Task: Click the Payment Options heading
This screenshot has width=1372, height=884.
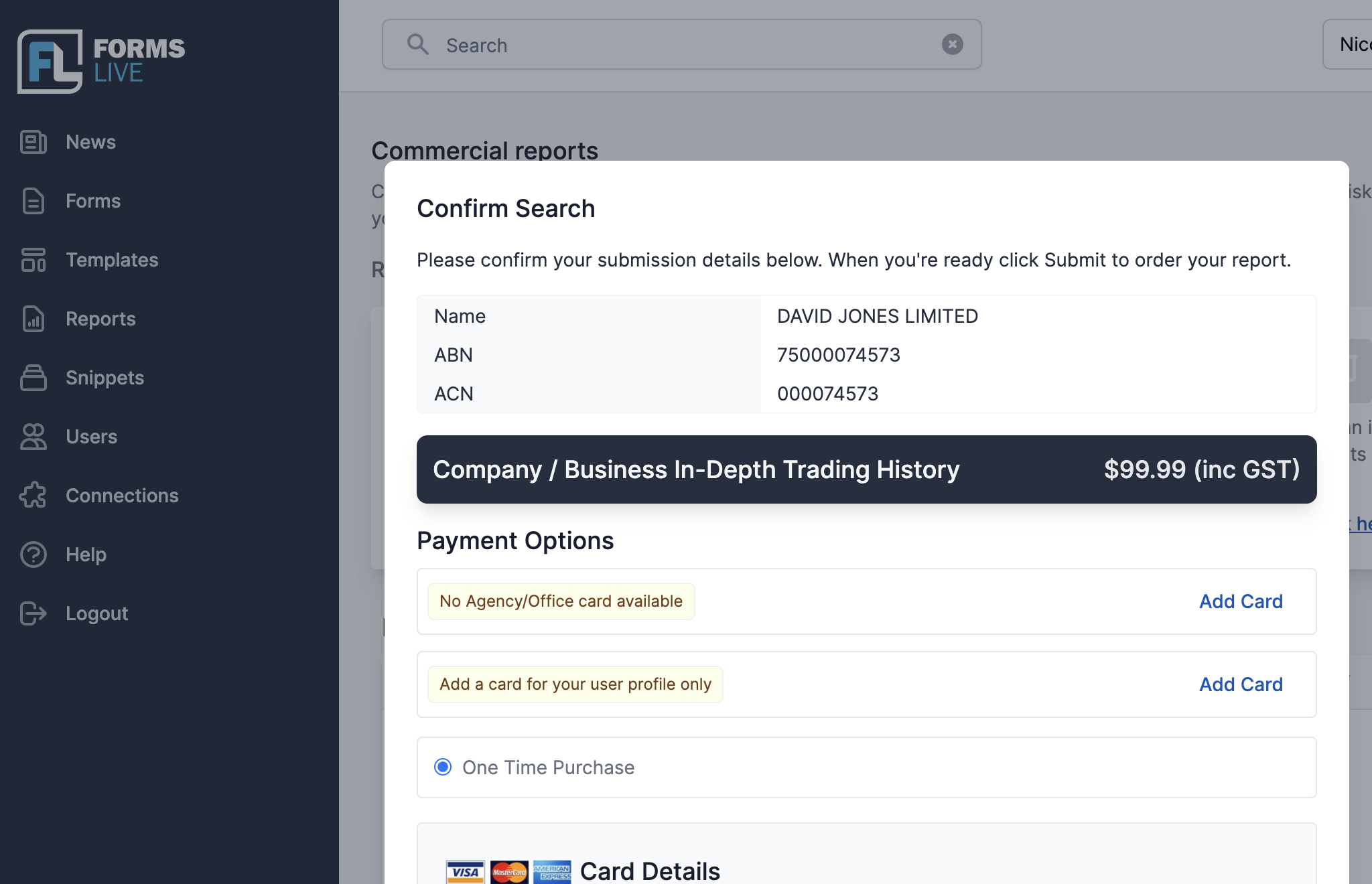Action: pyautogui.click(x=515, y=540)
